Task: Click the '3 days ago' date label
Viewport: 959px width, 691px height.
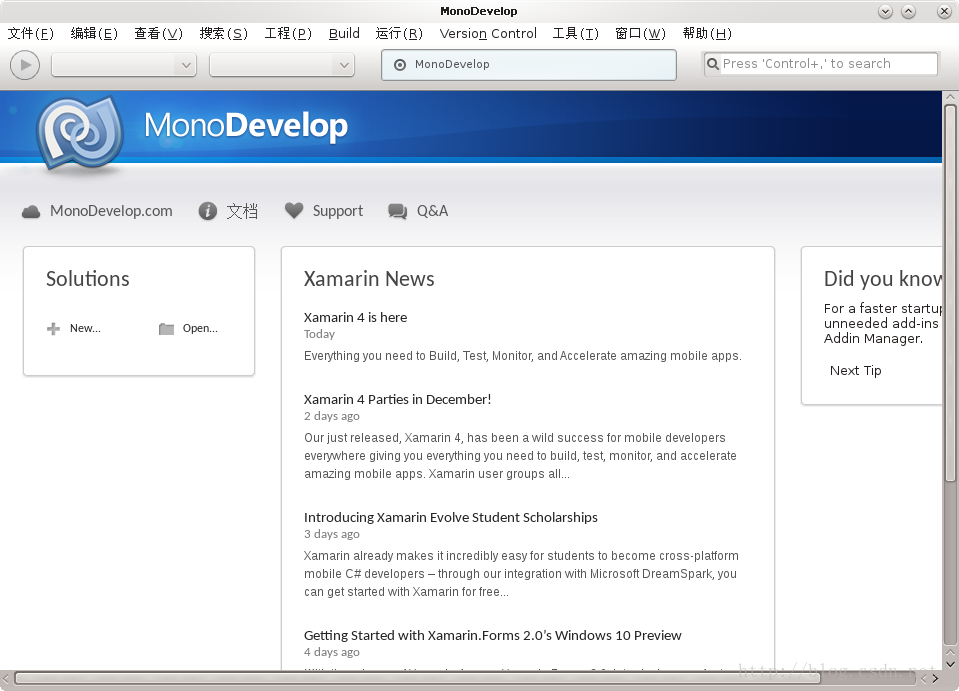Action: tap(331, 534)
